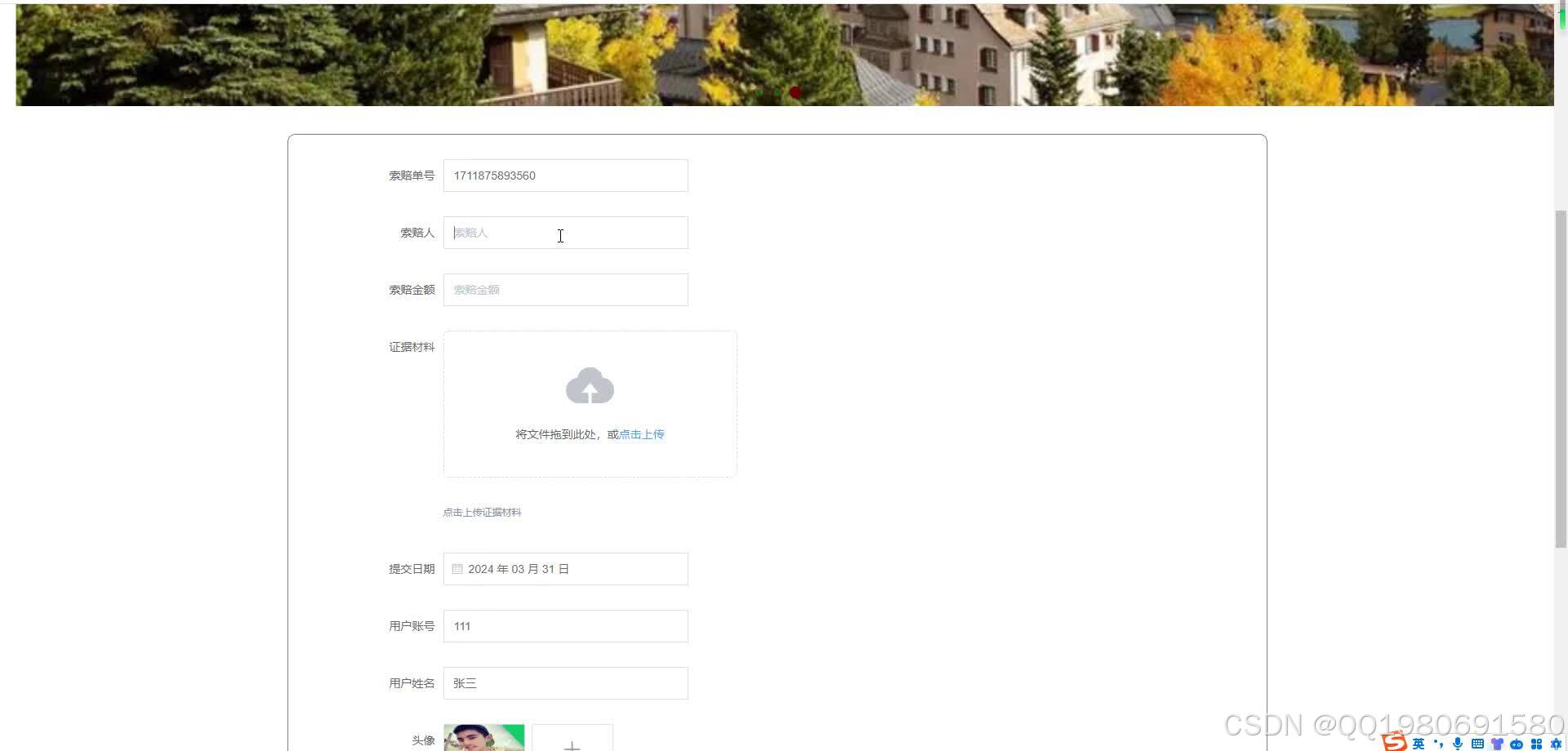Open the IME soft keyboard icon
Screen dimensions: 1568x751
point(1477,744)
